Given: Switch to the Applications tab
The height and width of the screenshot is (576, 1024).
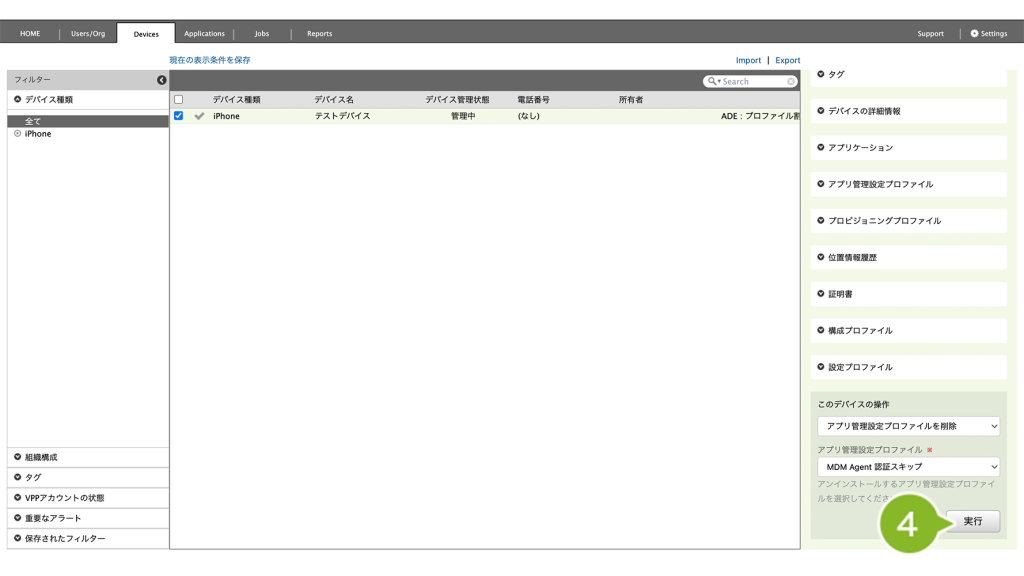Looking at the screenshot, I should click(x=204, y=34).
